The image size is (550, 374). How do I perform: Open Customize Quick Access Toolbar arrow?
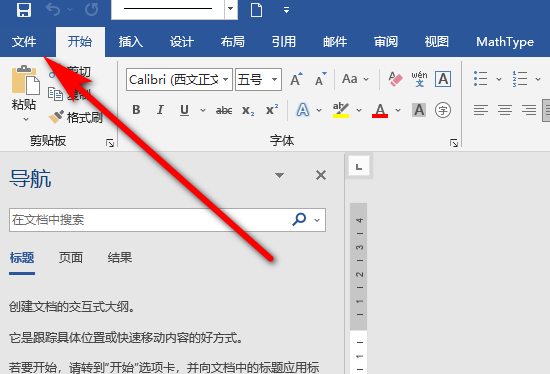tap(287, 10)
